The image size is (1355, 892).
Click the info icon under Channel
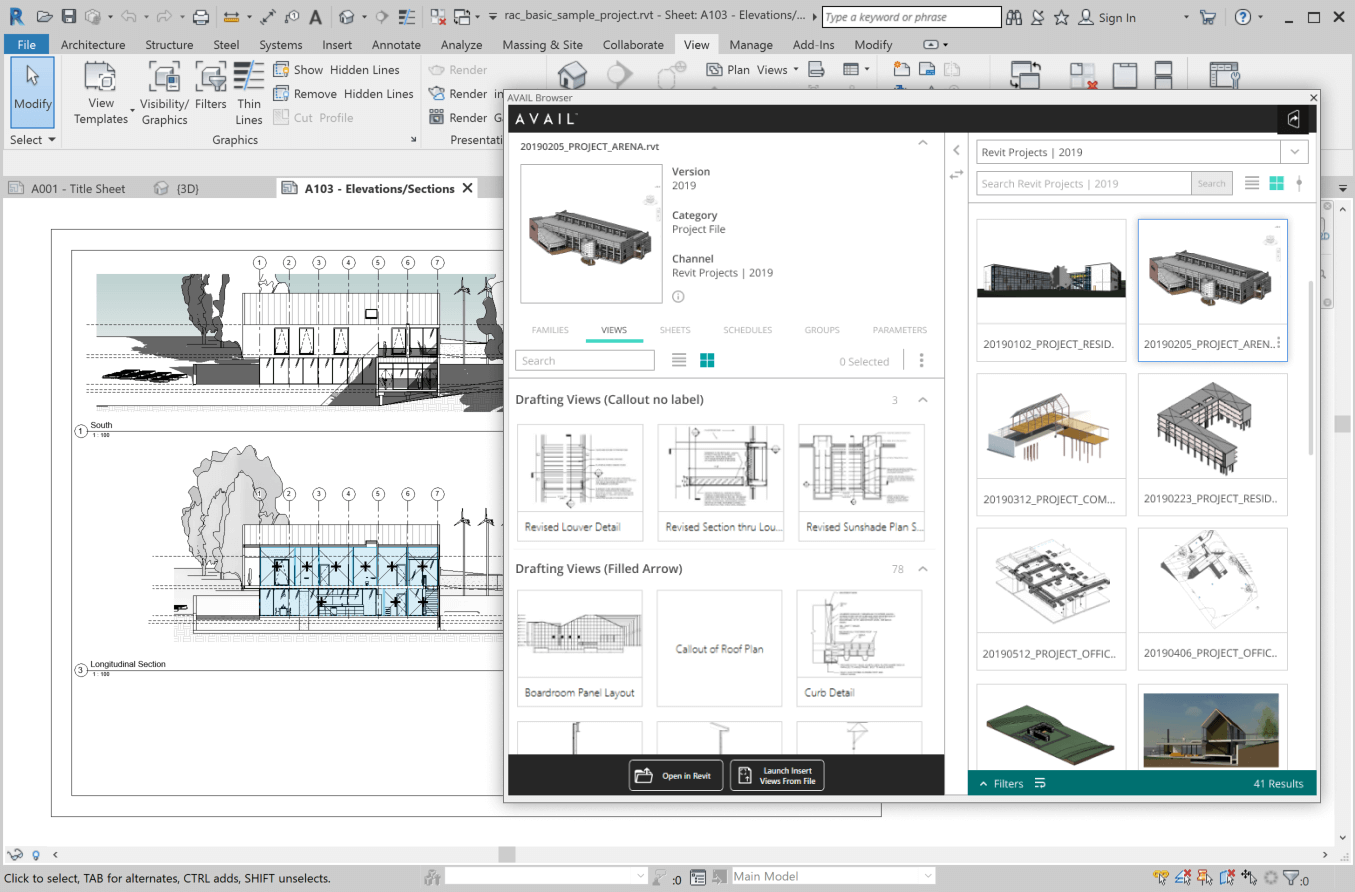678,297
